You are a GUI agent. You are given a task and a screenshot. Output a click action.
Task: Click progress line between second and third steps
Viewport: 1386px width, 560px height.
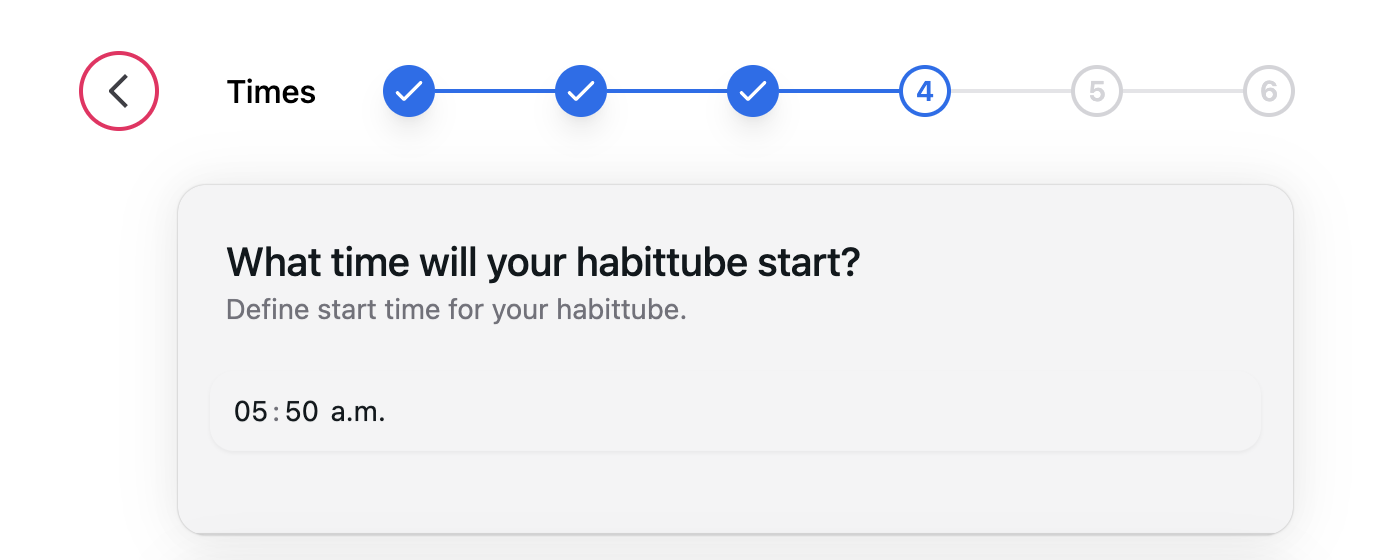[x=667, y=92]
